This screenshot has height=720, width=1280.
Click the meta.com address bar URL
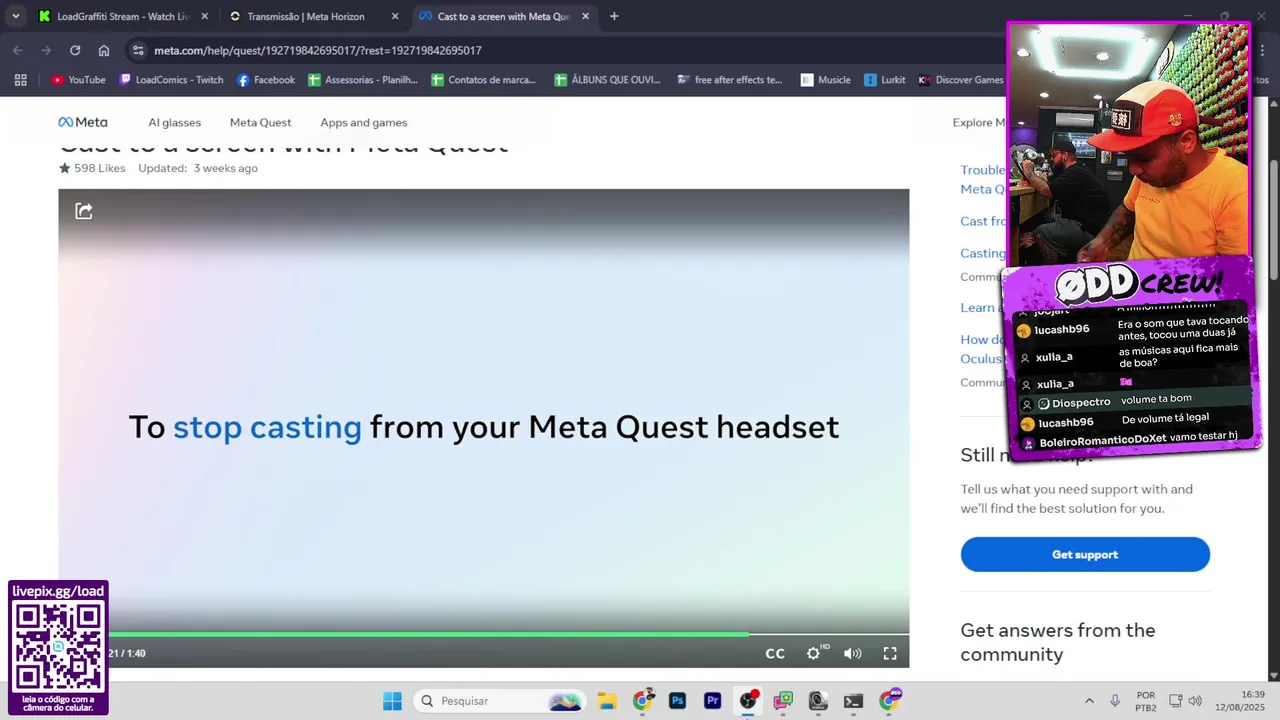[x=317, y=50]
